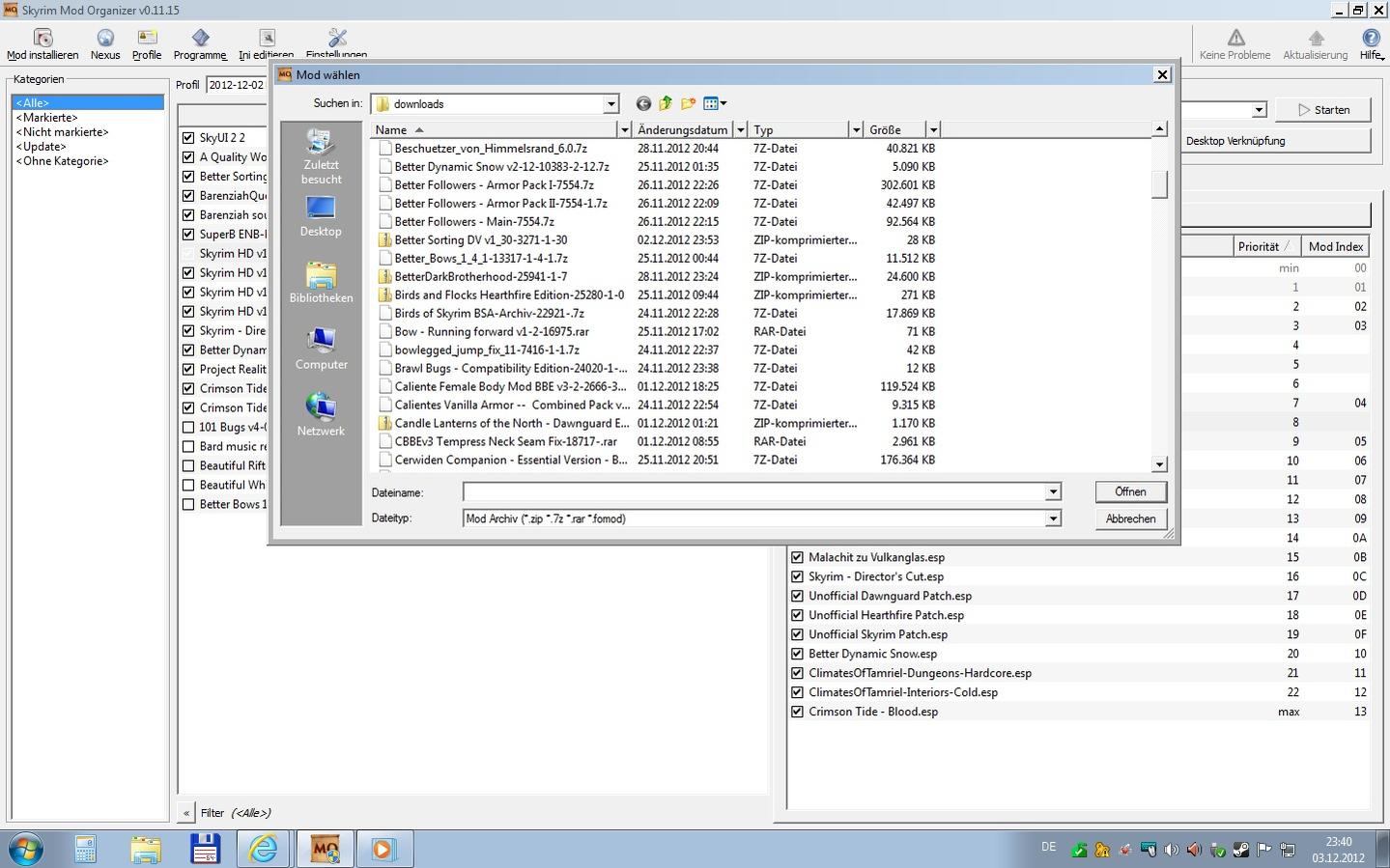Image resolution: width=1390 pixels, height=868 pixels.
Task: Enable the Bard music mod checkbox
Action: click(188, 447)
